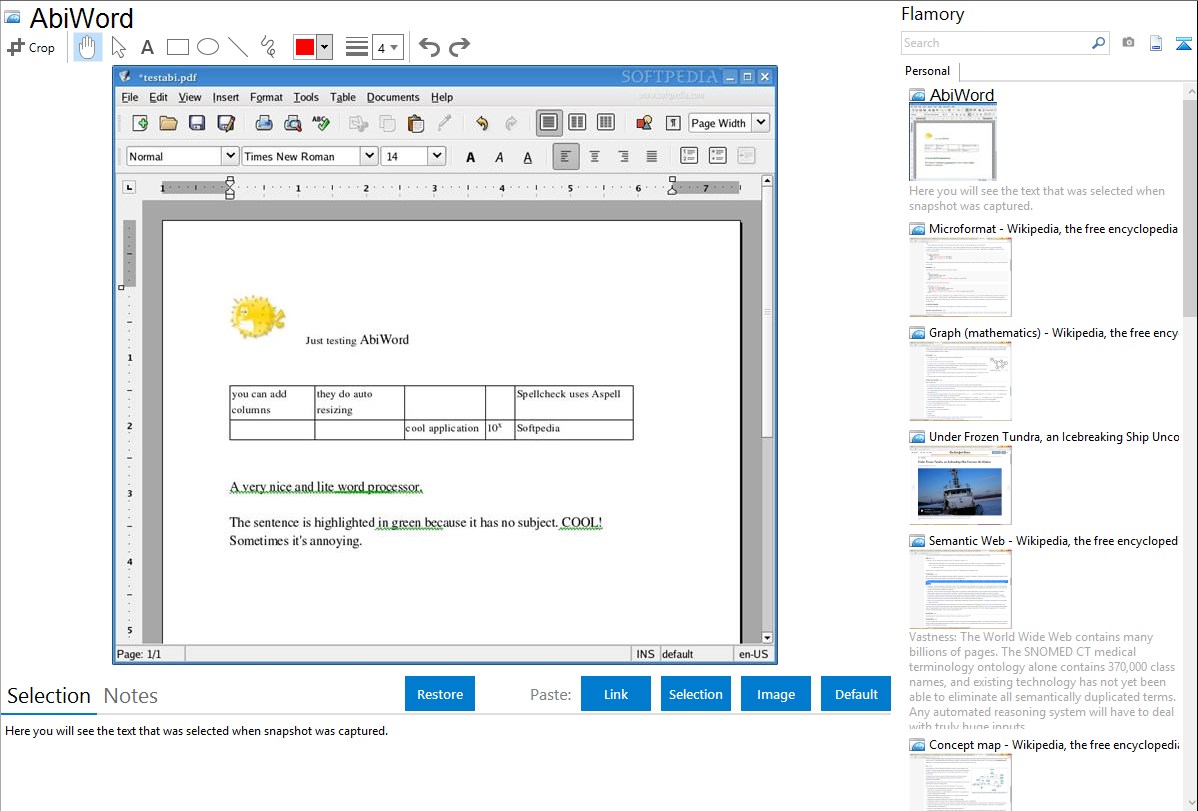Viewport: 1198px width, 811px height.
Task: Switch AbiWord to two-column layout
Action: coord(577,122)
